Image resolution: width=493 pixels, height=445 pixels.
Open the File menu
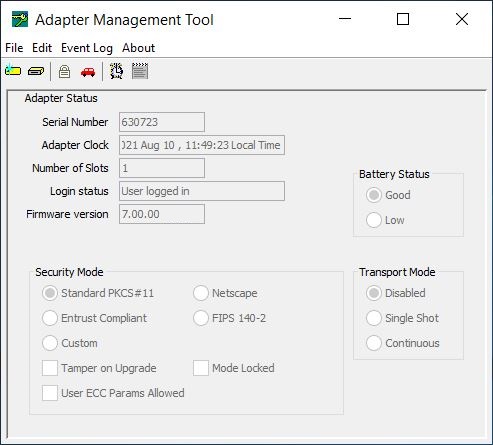[14, 48]
